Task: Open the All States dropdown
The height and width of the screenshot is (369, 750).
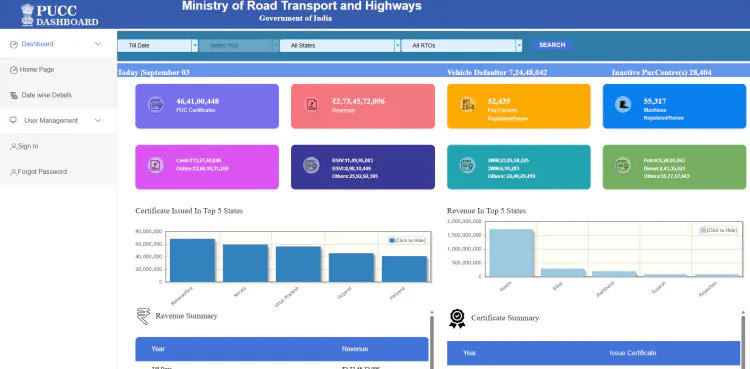Action: click(340, 45)
